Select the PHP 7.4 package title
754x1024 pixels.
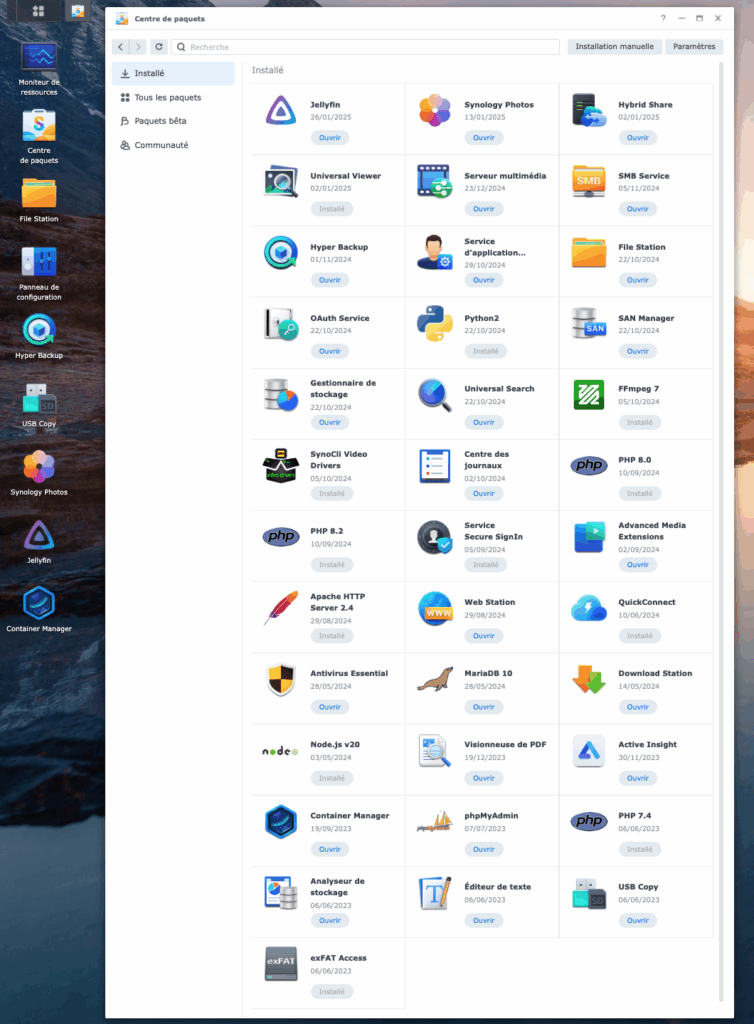pyautogui.click(x=635, y=816)
